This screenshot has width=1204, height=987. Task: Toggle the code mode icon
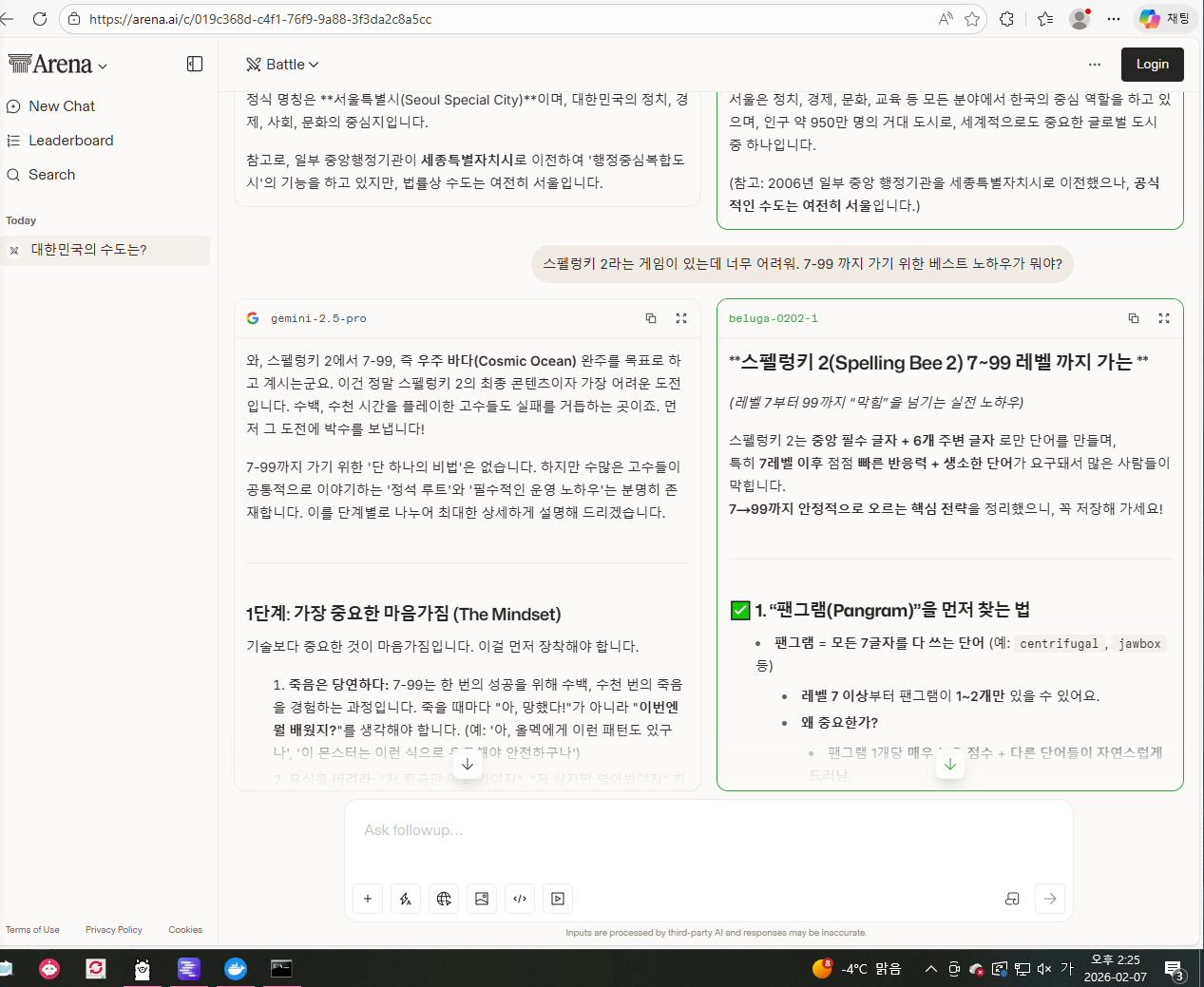pos(520,899)
